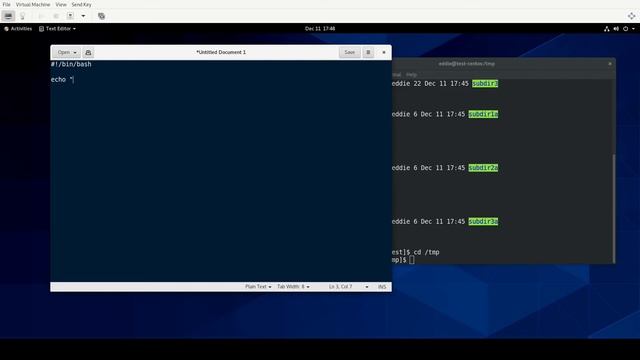The image size is (640, 360).
Task: Click the Untitled Document 1 title
Action: click(x=221, y=52)
